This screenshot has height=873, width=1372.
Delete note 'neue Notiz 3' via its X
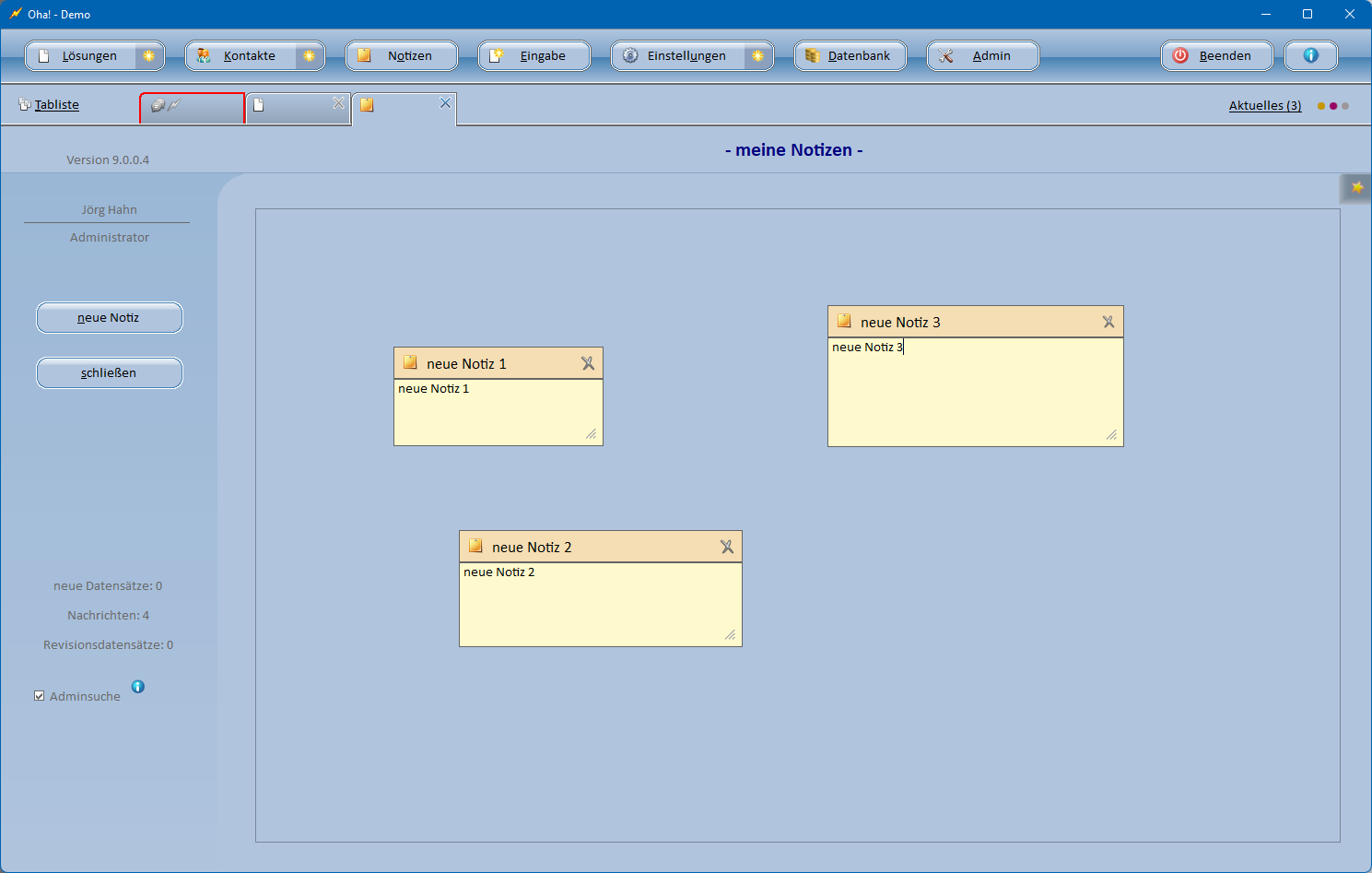point(1108,323)
